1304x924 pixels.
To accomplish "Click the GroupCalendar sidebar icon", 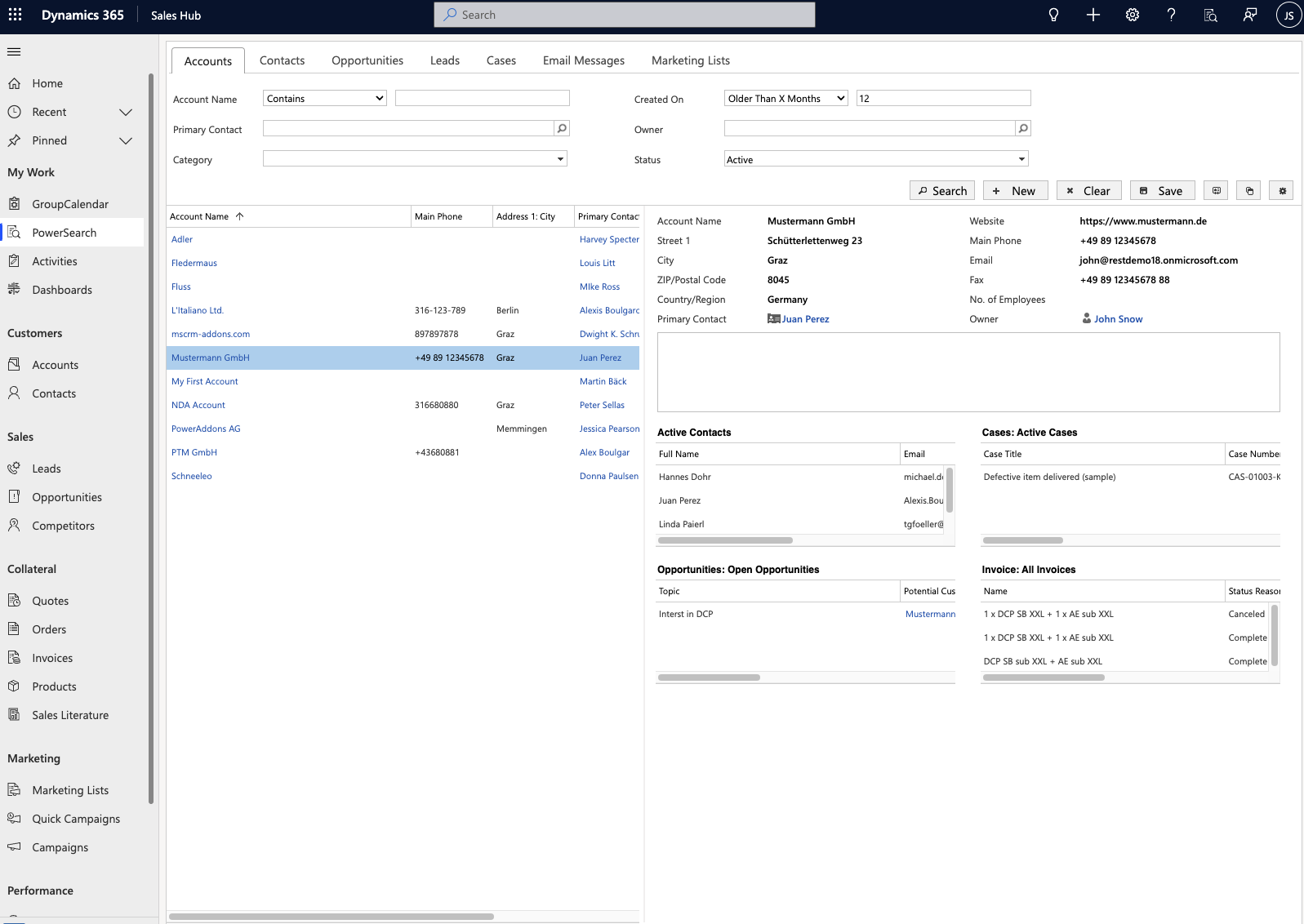I will point(14,204).
